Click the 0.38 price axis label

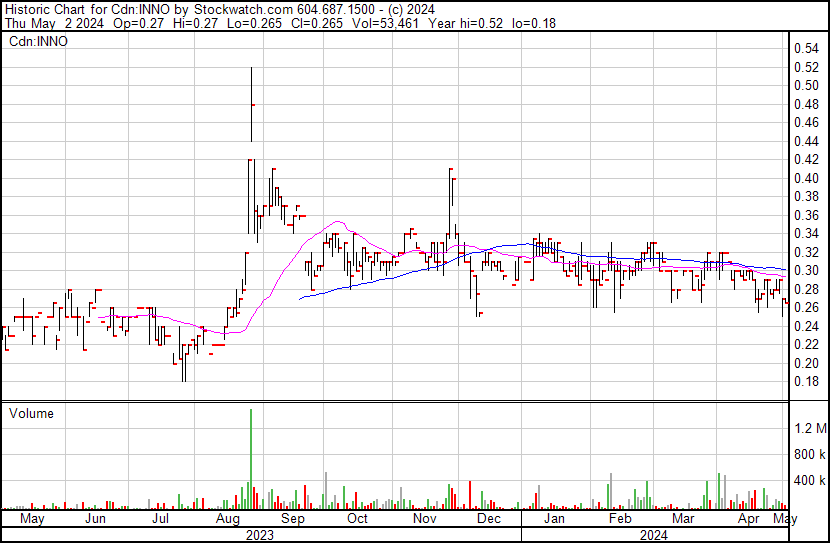point(806,197)
